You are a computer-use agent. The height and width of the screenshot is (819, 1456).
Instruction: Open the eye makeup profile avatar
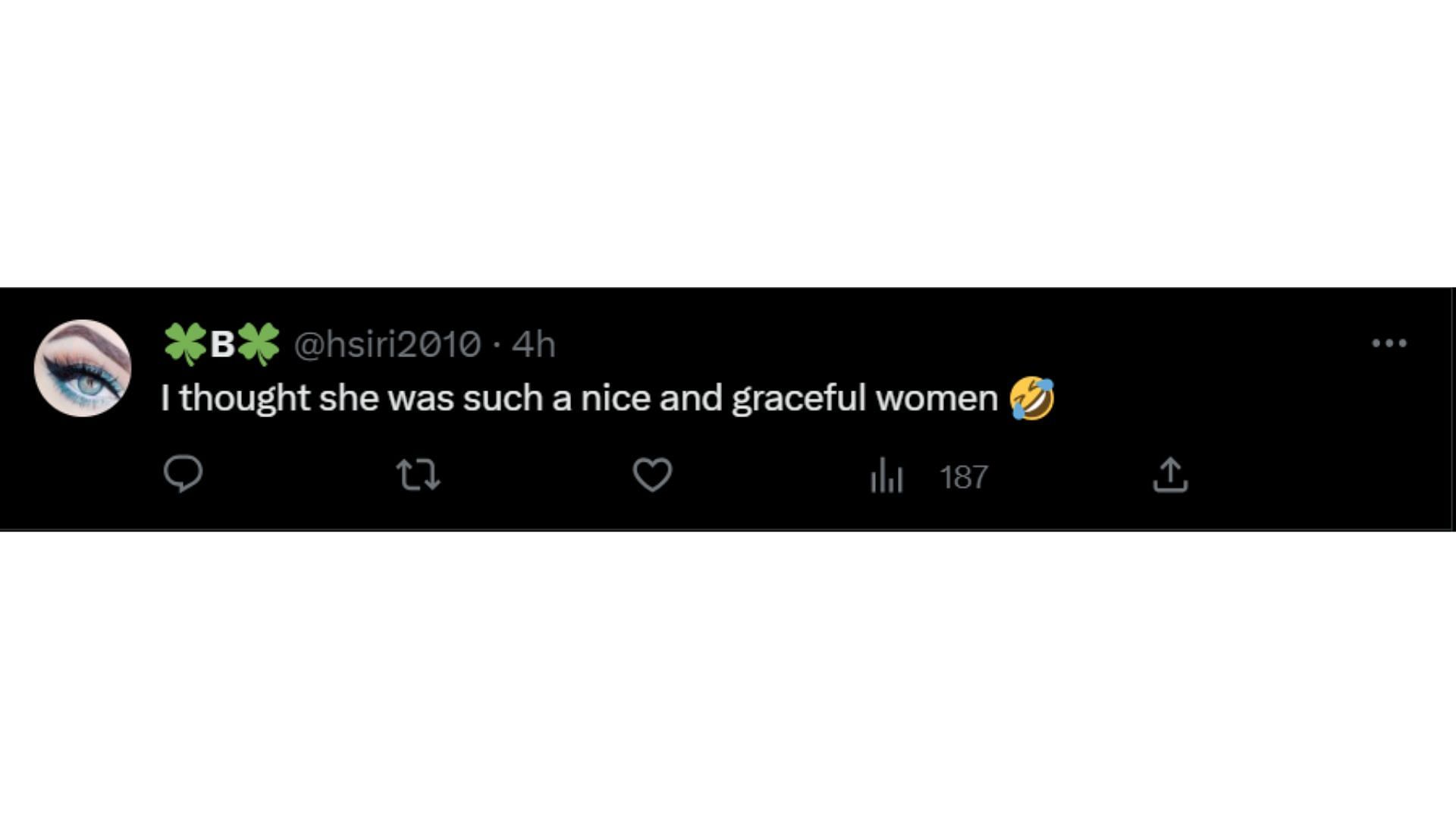click(83, 368)
